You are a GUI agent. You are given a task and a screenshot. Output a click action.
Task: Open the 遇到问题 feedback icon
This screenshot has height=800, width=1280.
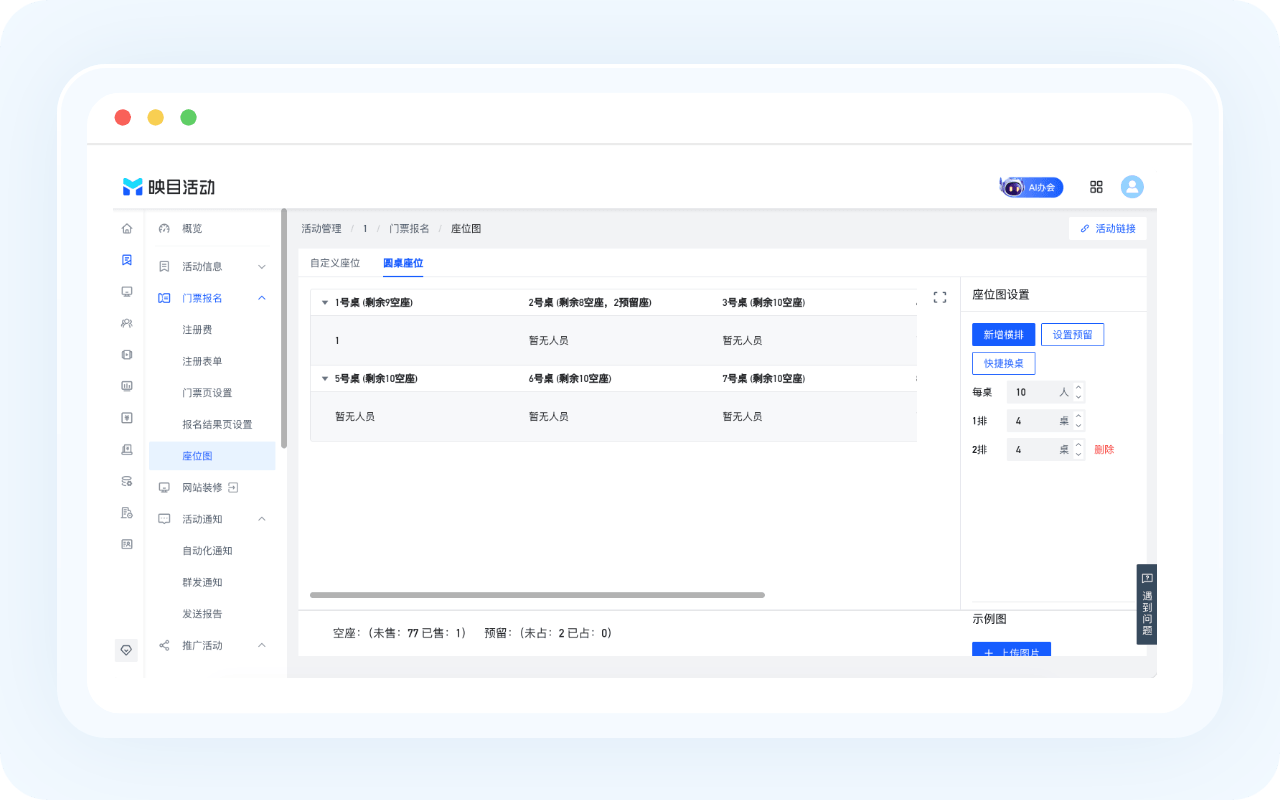tap(1147, 604)
